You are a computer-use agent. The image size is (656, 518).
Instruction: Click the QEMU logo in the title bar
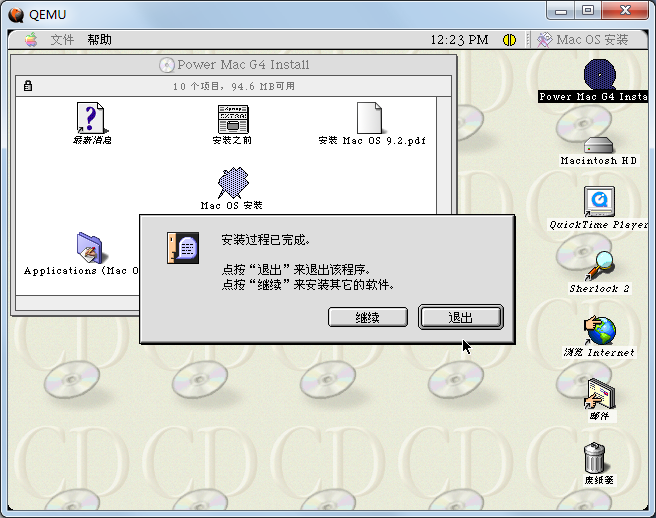tap(16, 15)
